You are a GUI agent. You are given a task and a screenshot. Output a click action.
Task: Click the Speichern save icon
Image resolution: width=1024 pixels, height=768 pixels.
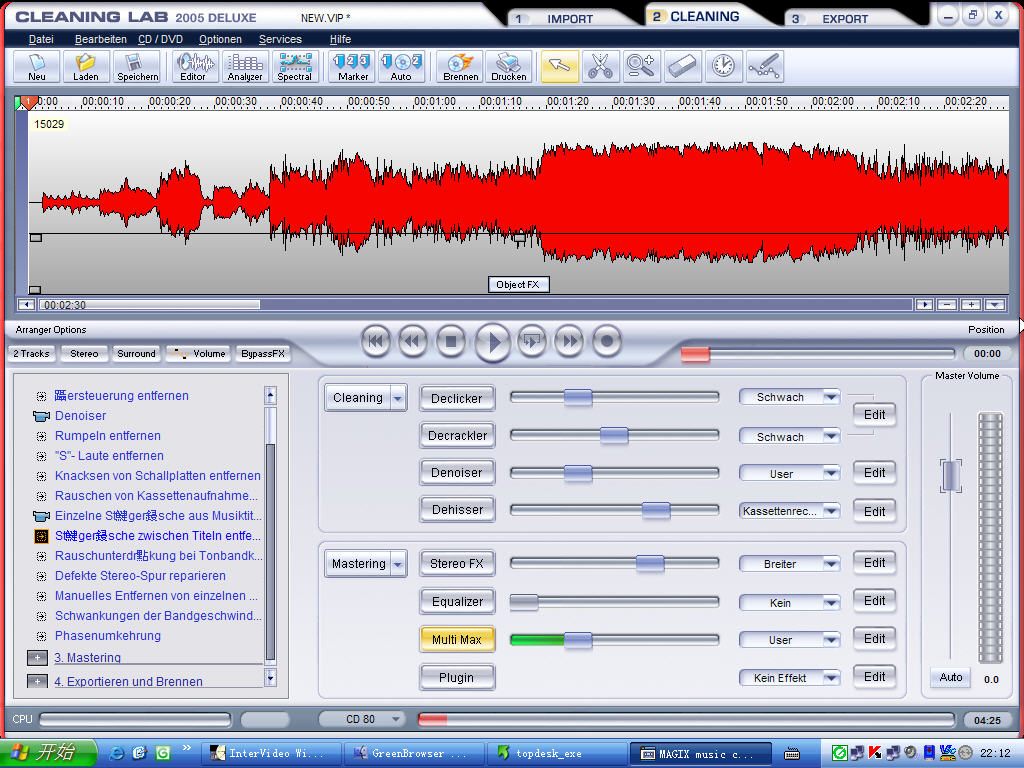tap(137, 67)
